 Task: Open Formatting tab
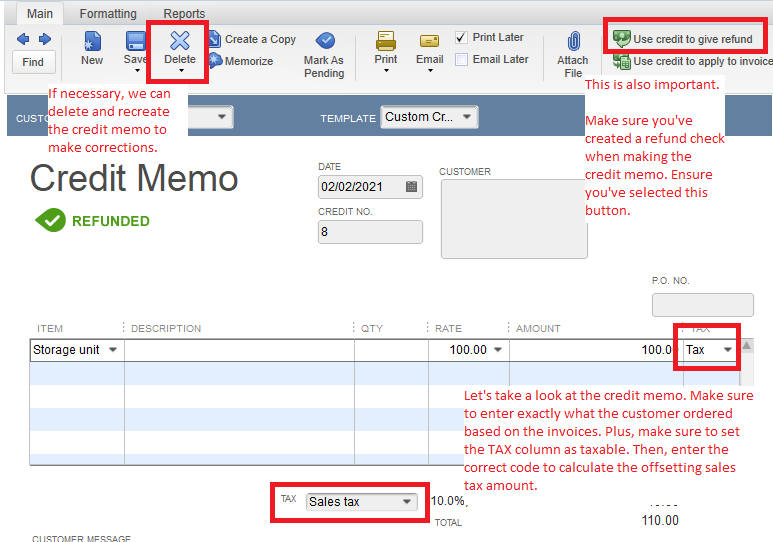(108, 13)
